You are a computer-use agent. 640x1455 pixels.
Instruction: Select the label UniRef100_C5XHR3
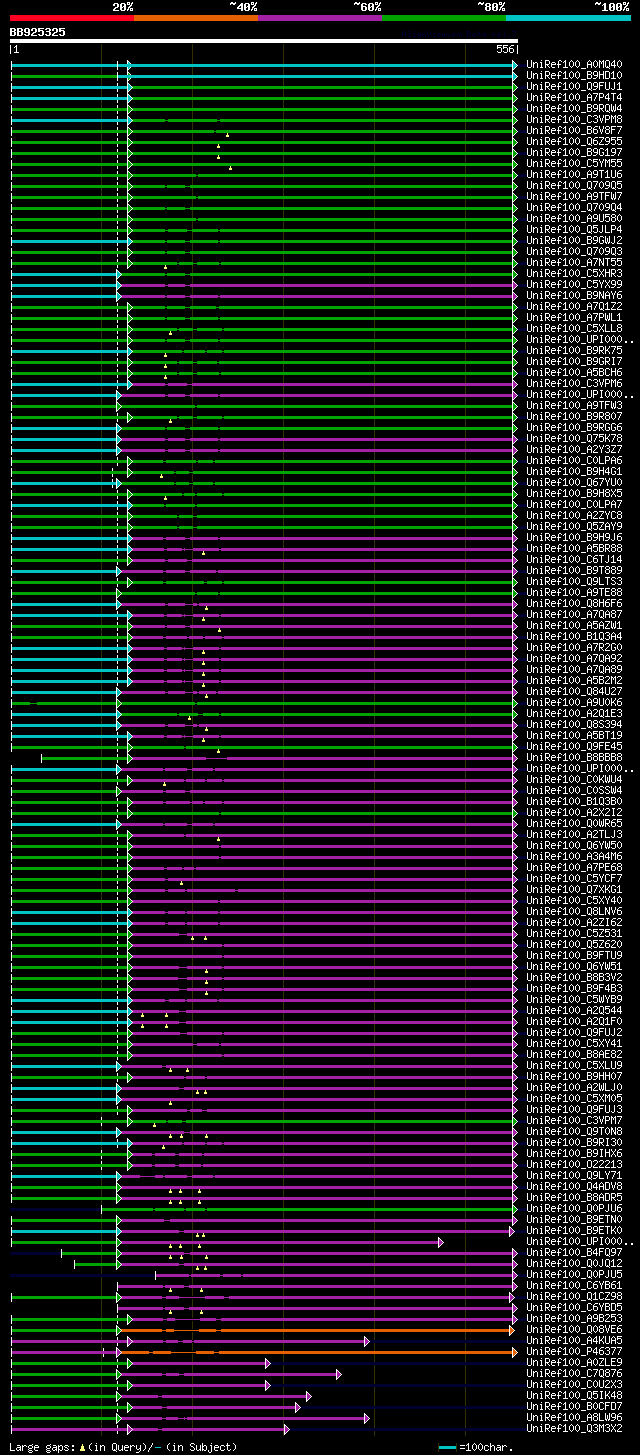click(x=574, y=273)
